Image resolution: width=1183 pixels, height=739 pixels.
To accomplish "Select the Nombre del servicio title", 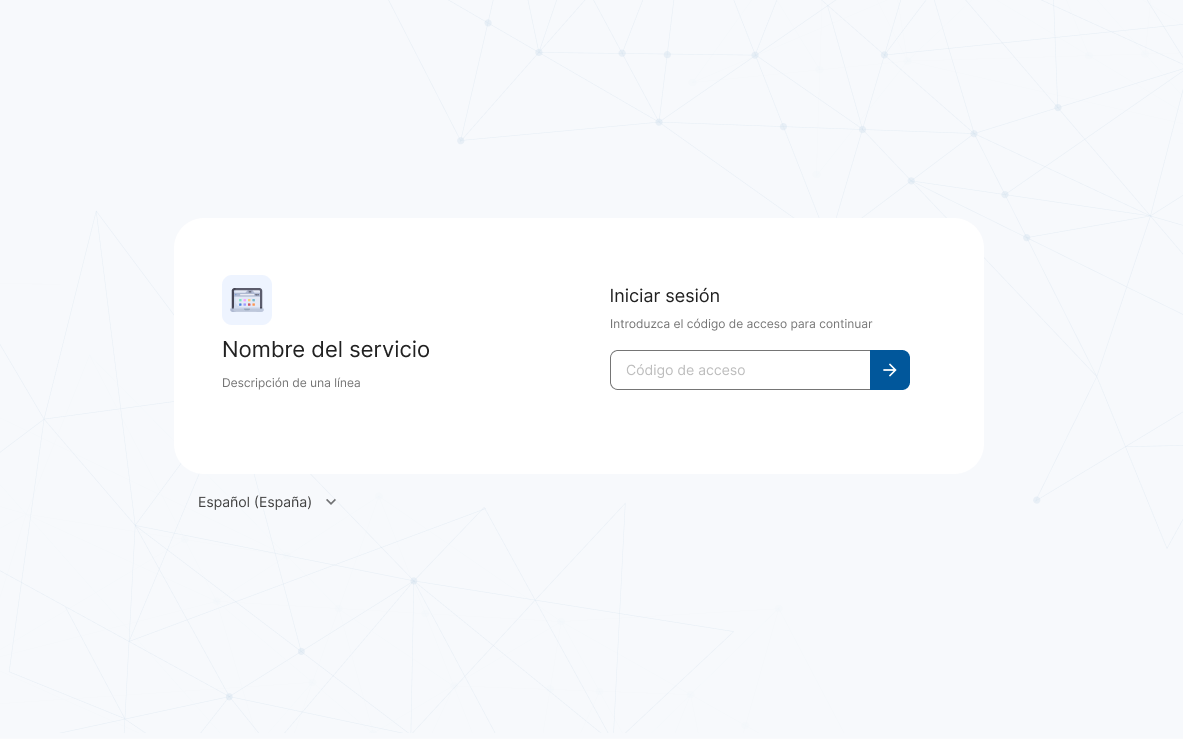I will 326,349.
